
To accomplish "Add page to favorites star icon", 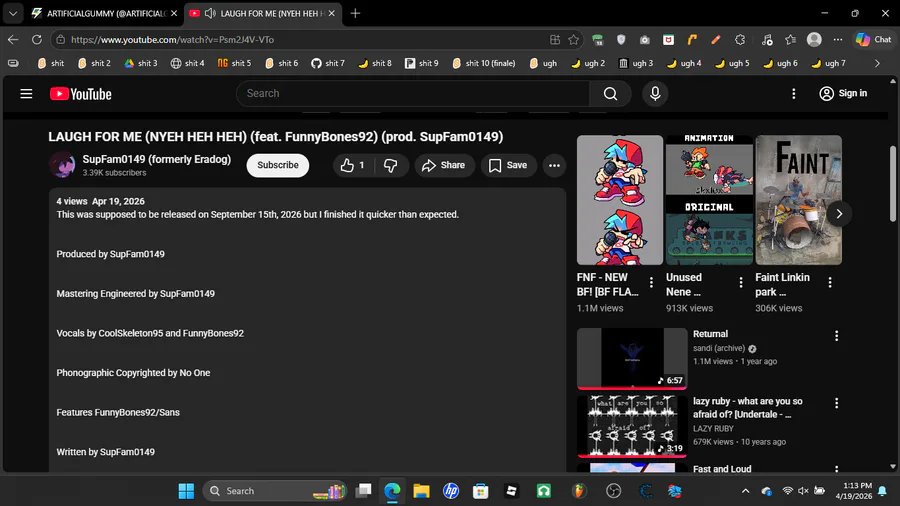I will coord(573,40).
